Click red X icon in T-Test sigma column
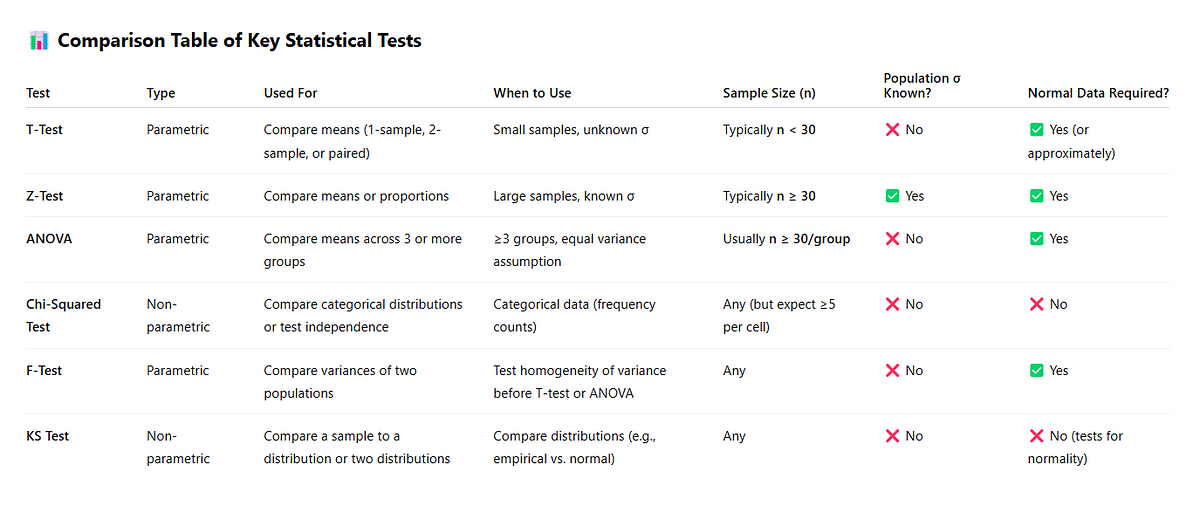Screen dimensions: 1200x525 point(892,130)
